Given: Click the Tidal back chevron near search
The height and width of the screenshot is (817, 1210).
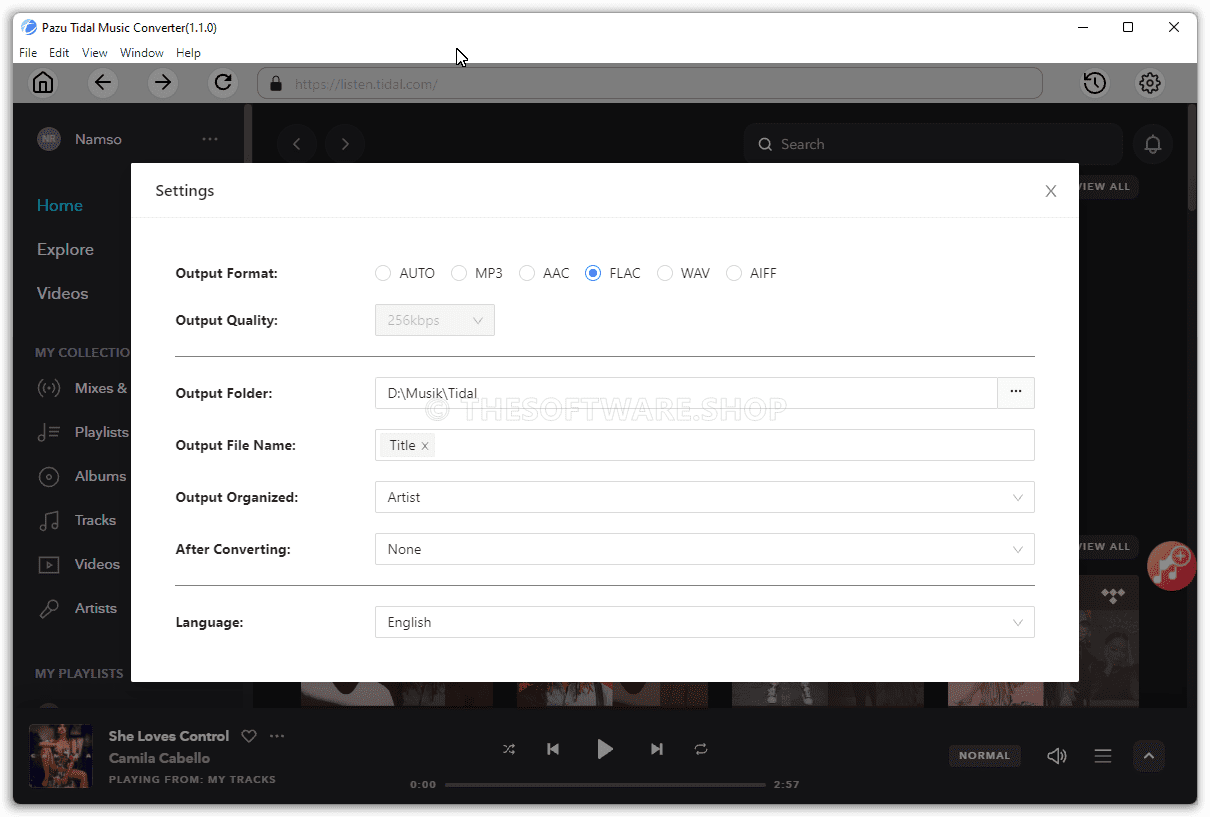Looking at the screenshot, I should click(297, 144).
